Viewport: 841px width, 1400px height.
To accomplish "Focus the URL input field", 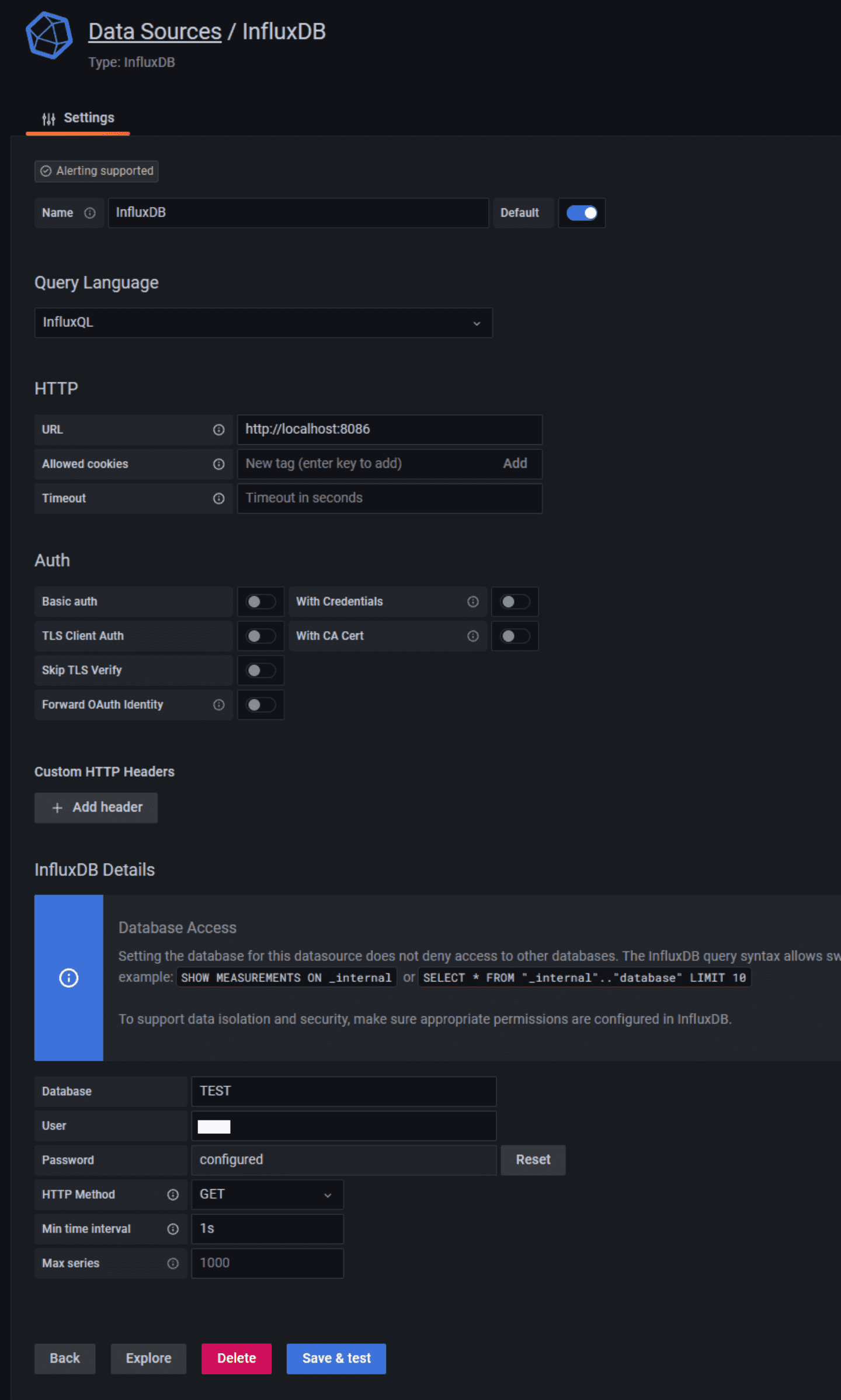I will (390, 430).
